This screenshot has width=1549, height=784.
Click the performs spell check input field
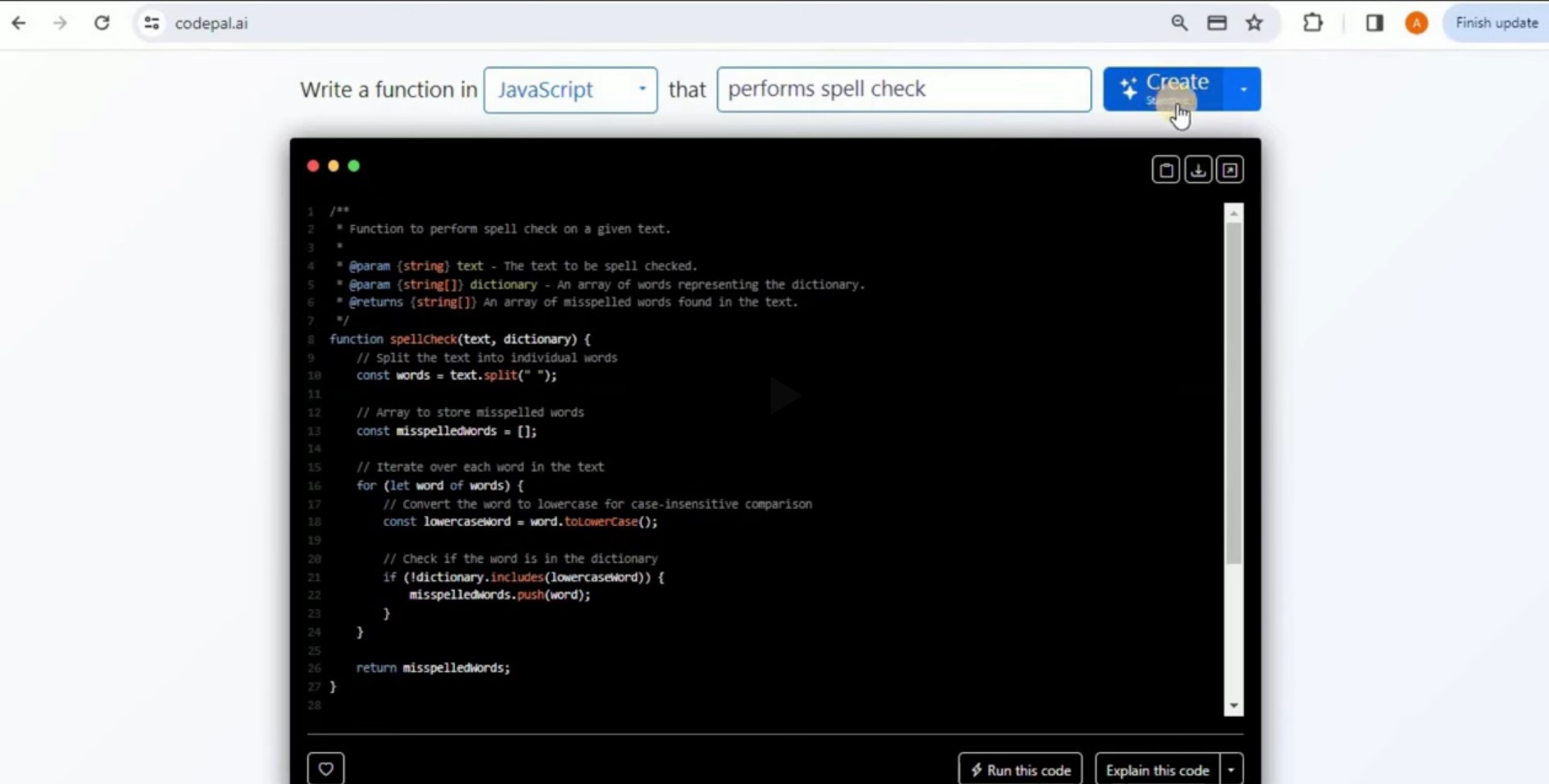[904, 89]
